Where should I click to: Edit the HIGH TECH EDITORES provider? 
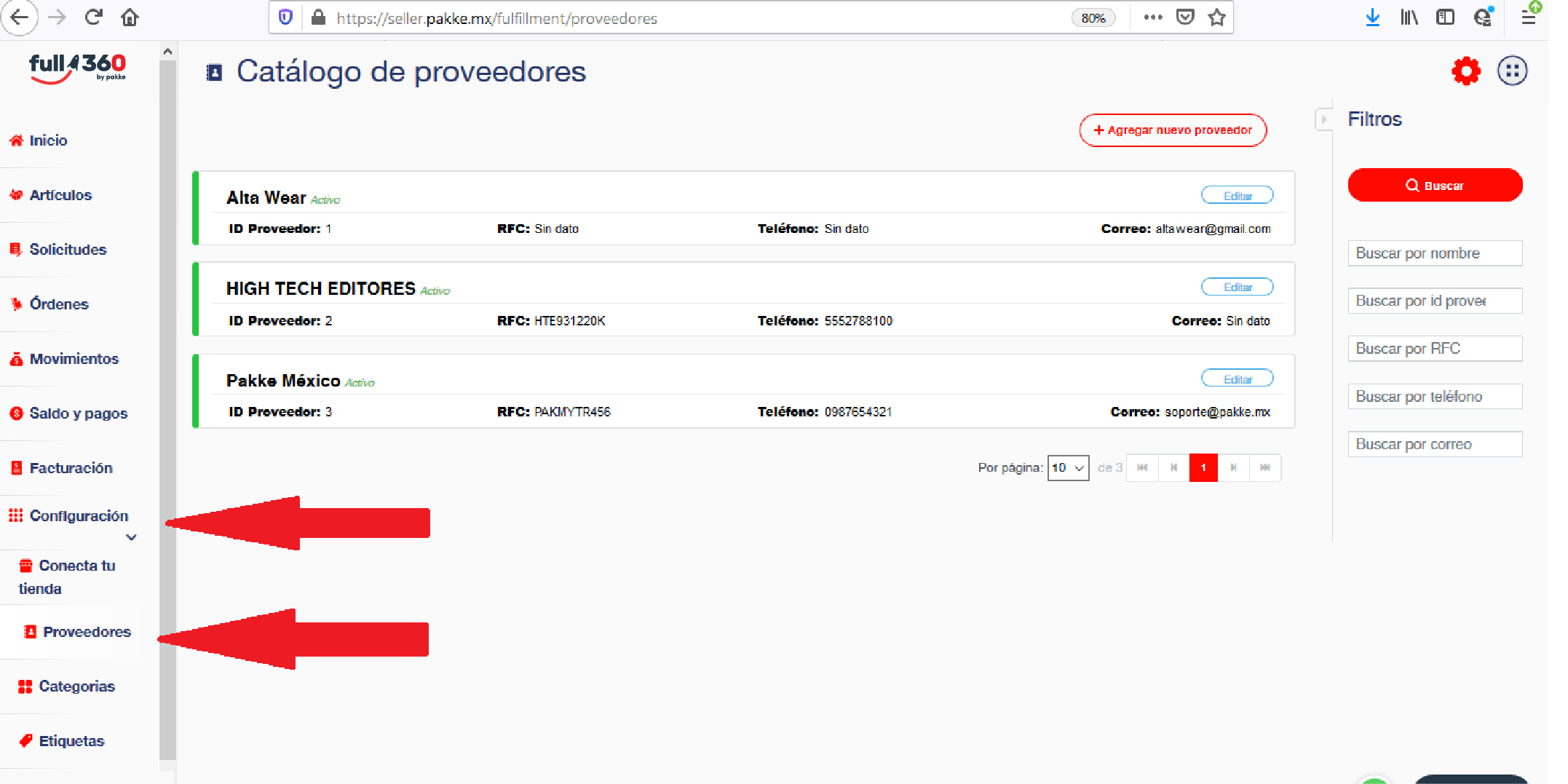[1237, 288]
